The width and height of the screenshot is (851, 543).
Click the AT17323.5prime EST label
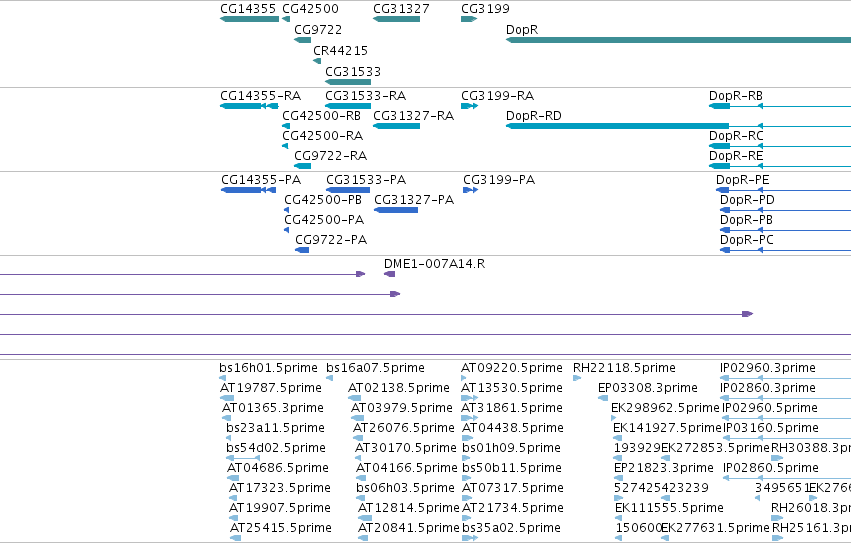click(x=280, y=489)
